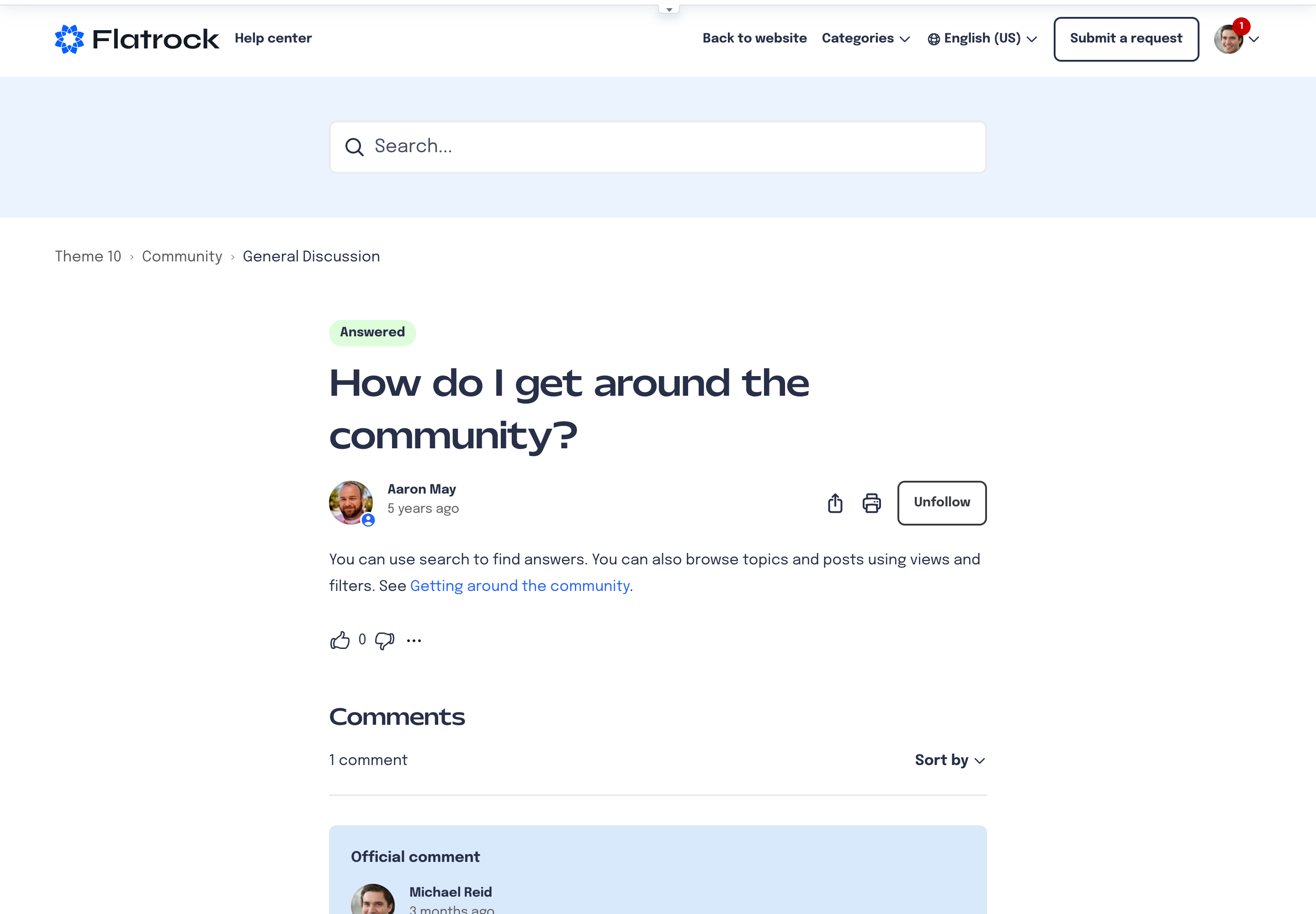Upvote the post with thumbs up
Screen dimensions: 1316x914
pos(340,640)
